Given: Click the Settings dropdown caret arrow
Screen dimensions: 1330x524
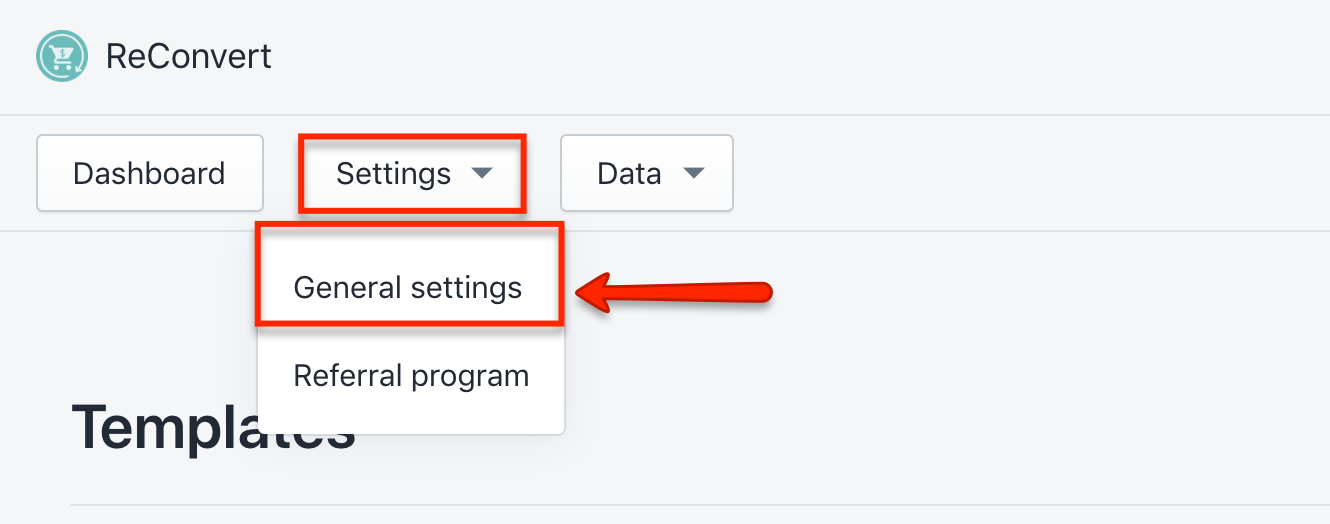Looking at the screenshot, I should [482, 173].
